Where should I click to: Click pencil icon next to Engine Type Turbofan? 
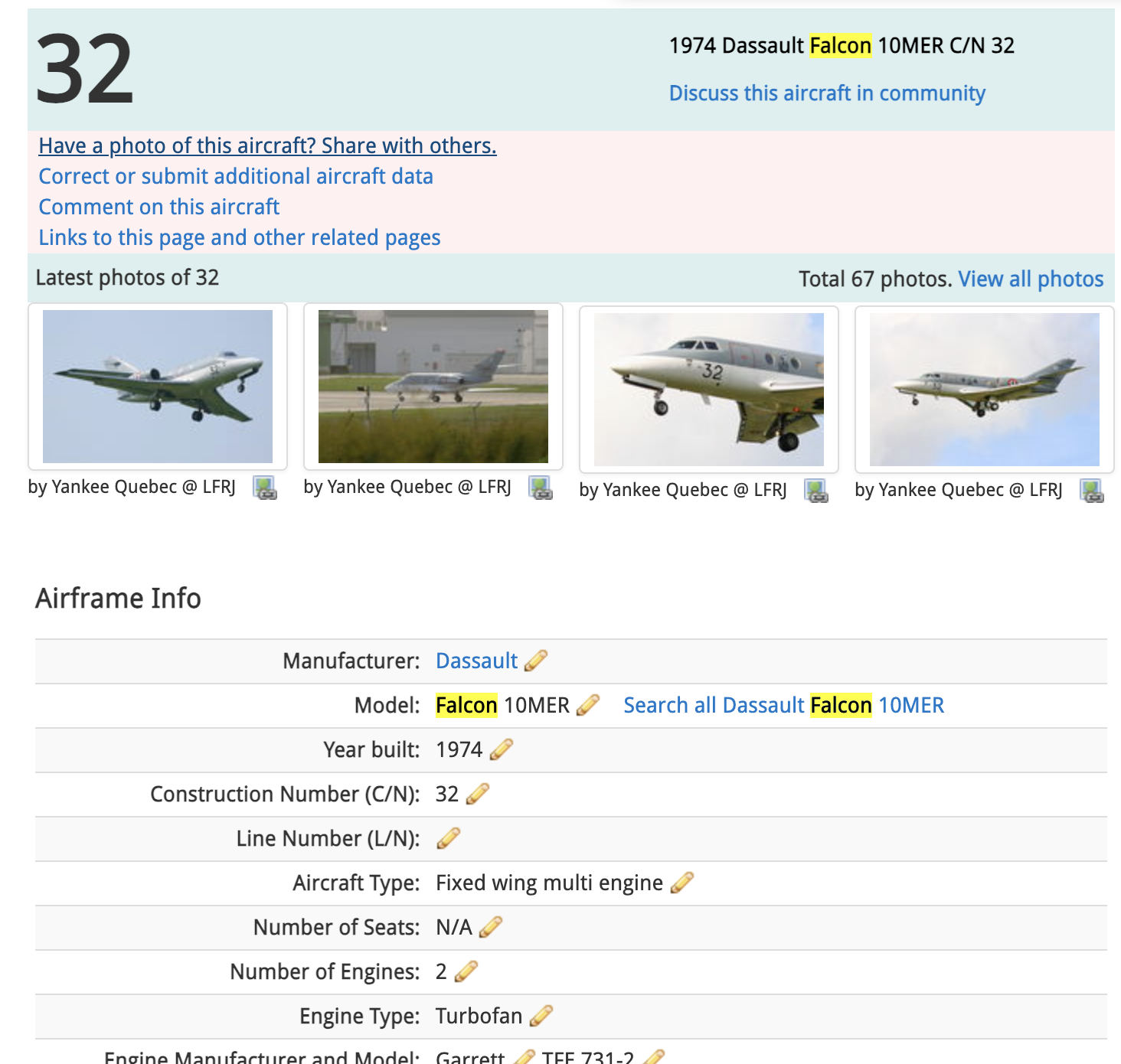[541, 1016]
